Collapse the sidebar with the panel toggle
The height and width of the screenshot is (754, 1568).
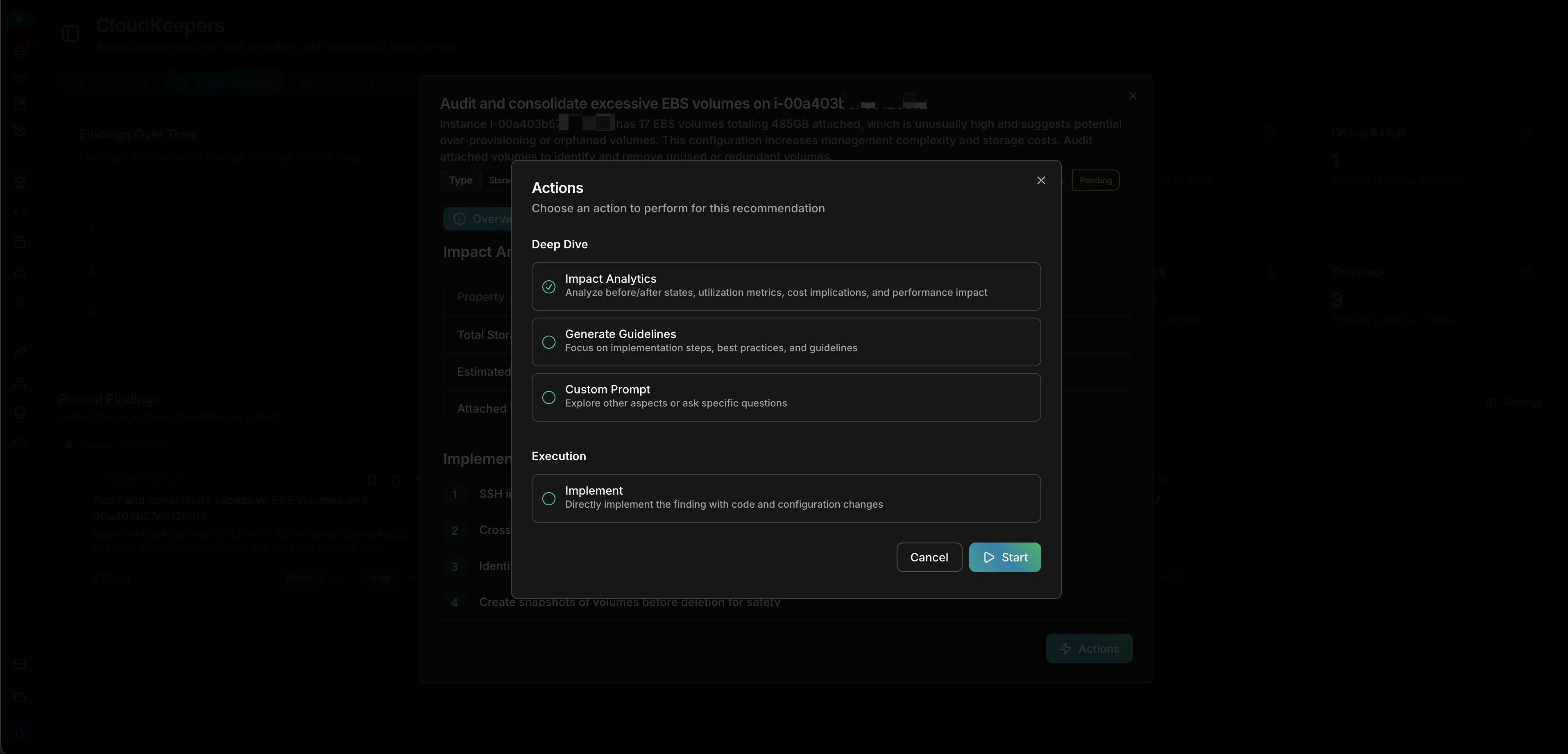[x=70, y=34]
